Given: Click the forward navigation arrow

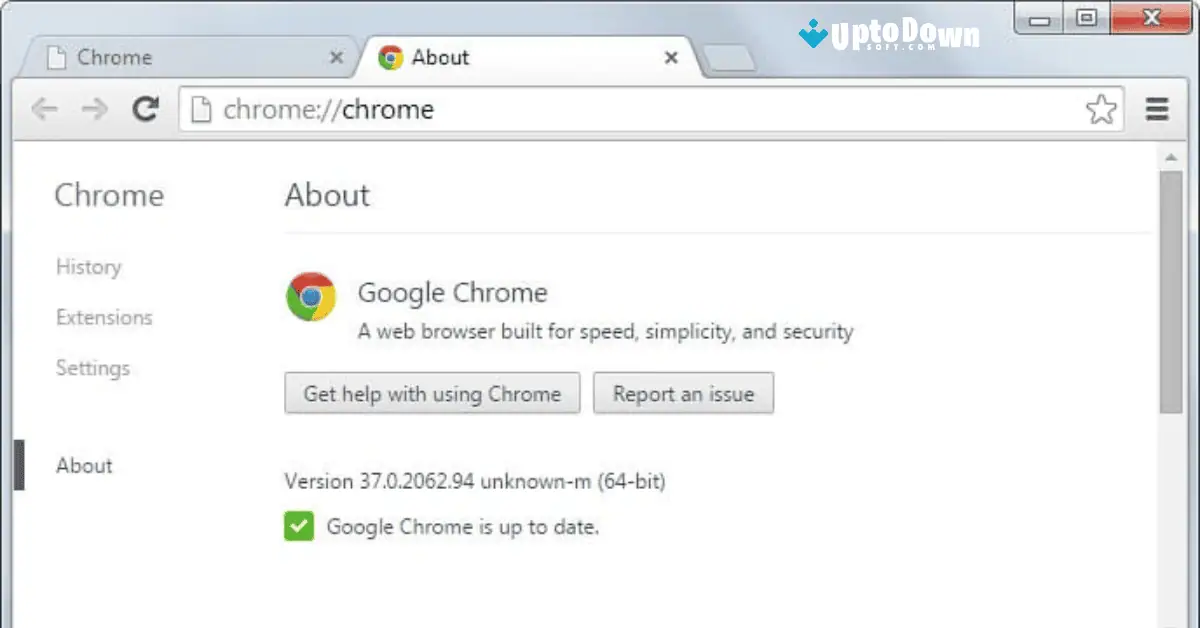Looking at the screenshot, I should click(95, 109).
